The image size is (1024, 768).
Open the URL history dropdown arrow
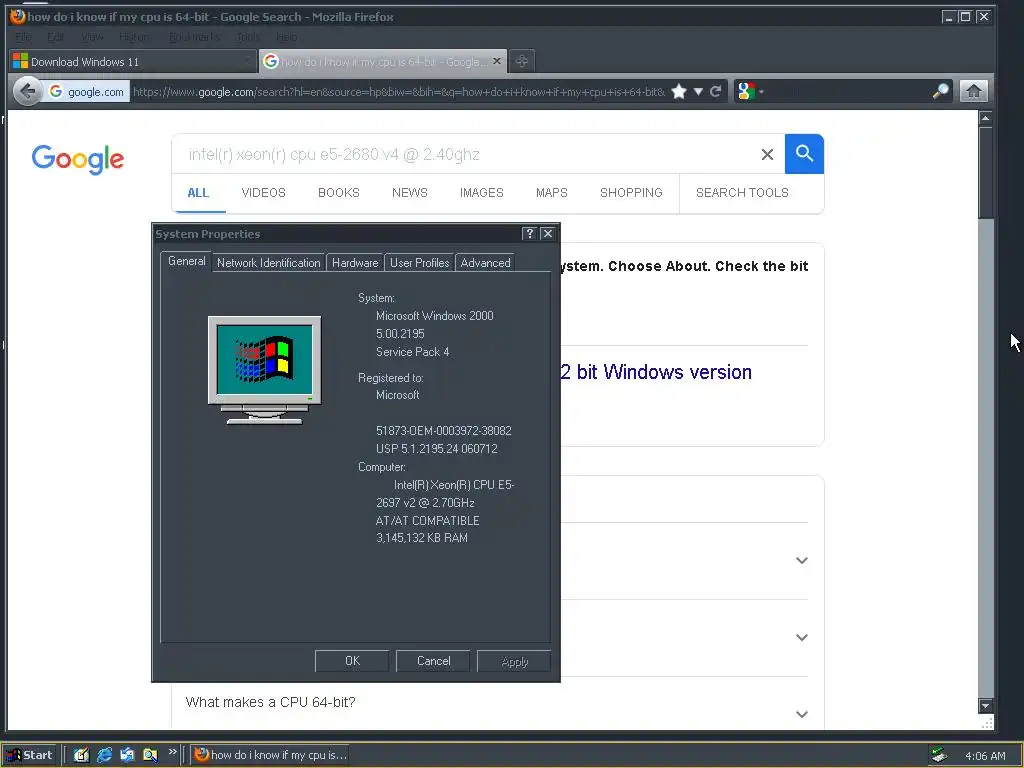point(698,91)
